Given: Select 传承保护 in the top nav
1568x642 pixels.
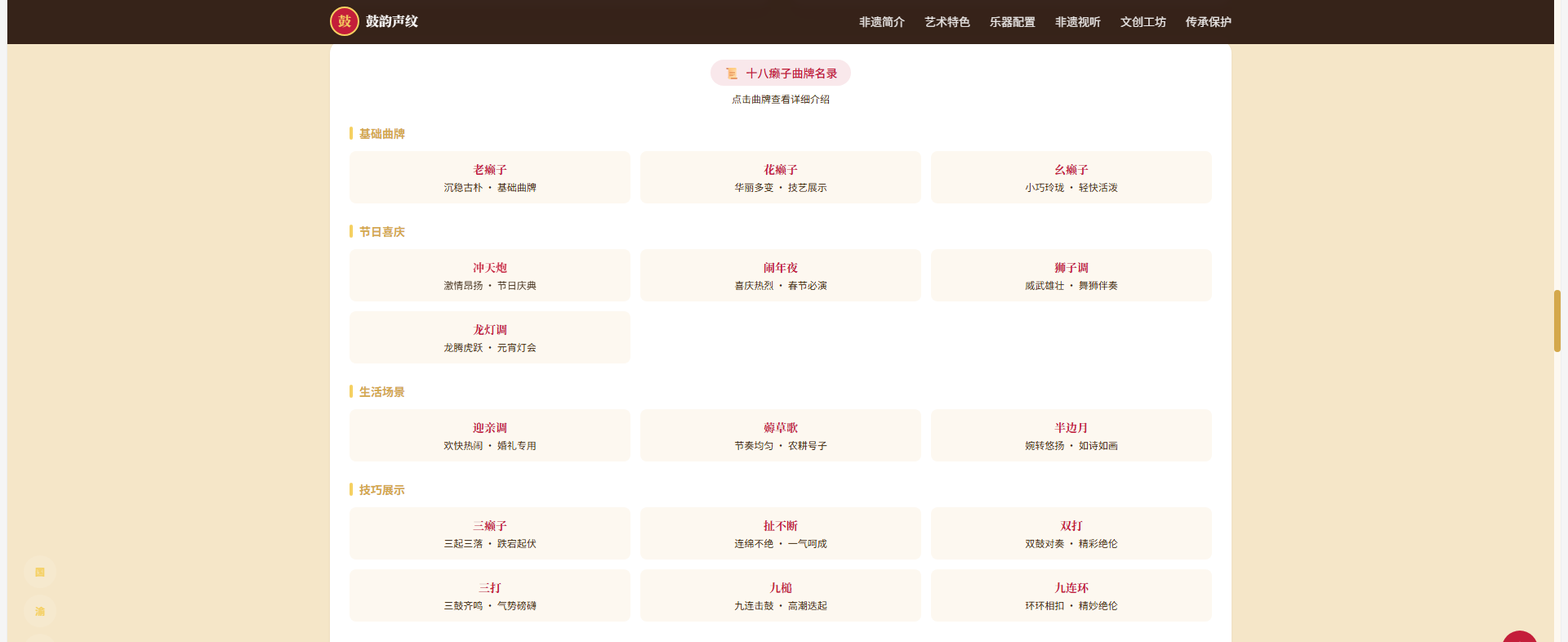Looking at the screenshot, I should pyautogui.click(x=1209, y=22).
